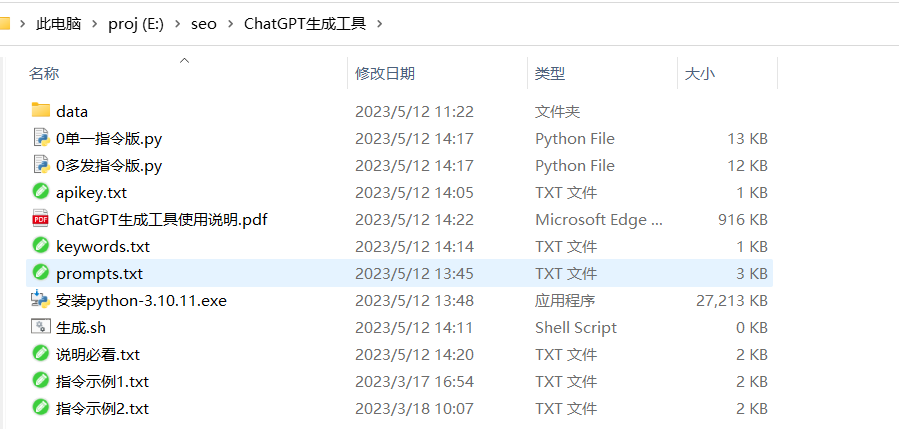Screen dimensions: 899x429
Task: Click the 说明必看.txt file icon
Action: pos(40,353)
